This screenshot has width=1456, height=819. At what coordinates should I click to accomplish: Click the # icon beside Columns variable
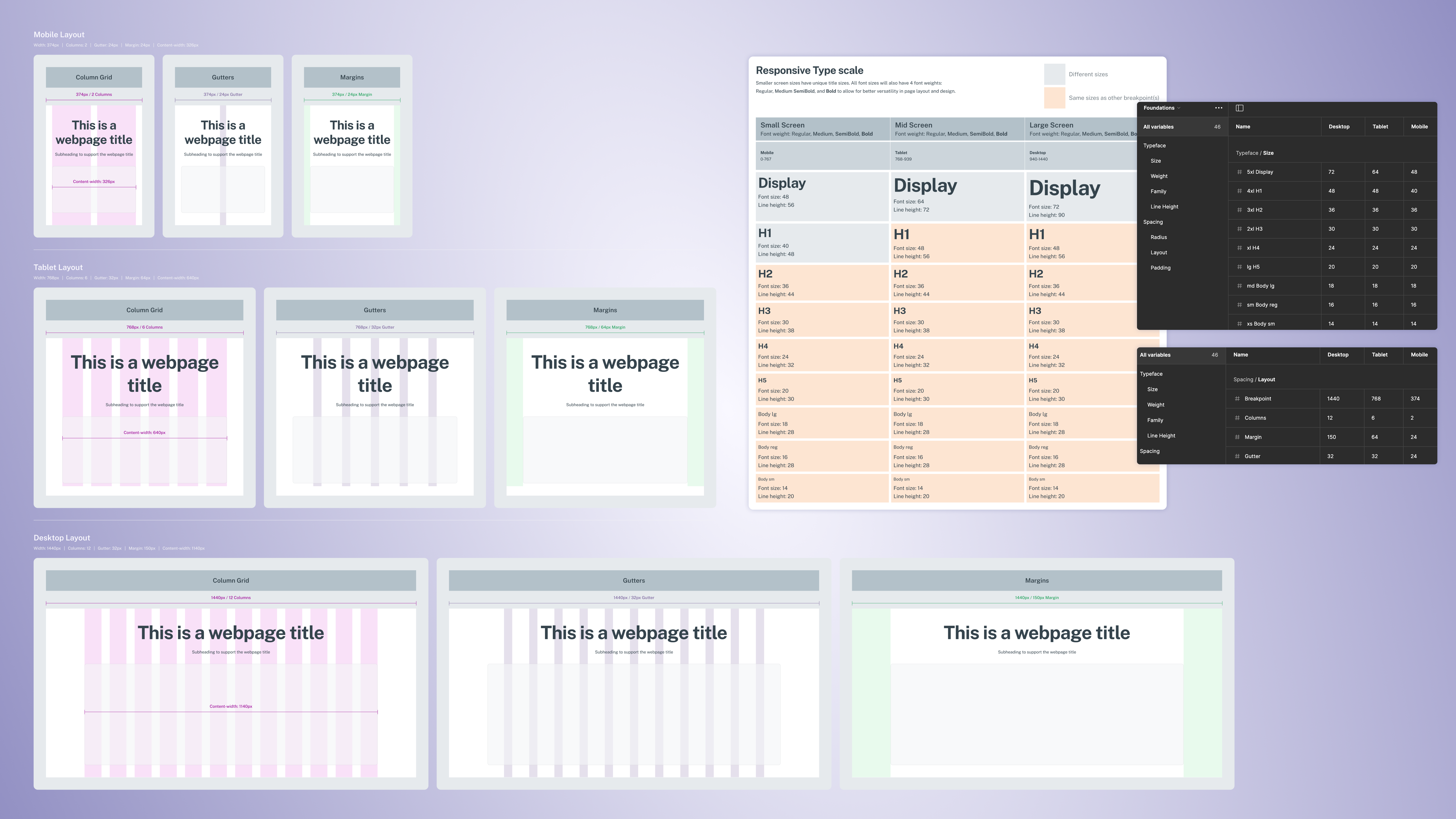pos(1237,418)
